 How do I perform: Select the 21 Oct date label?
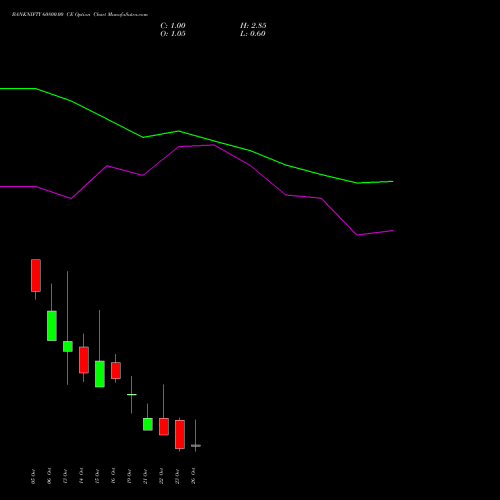(145, 476)
